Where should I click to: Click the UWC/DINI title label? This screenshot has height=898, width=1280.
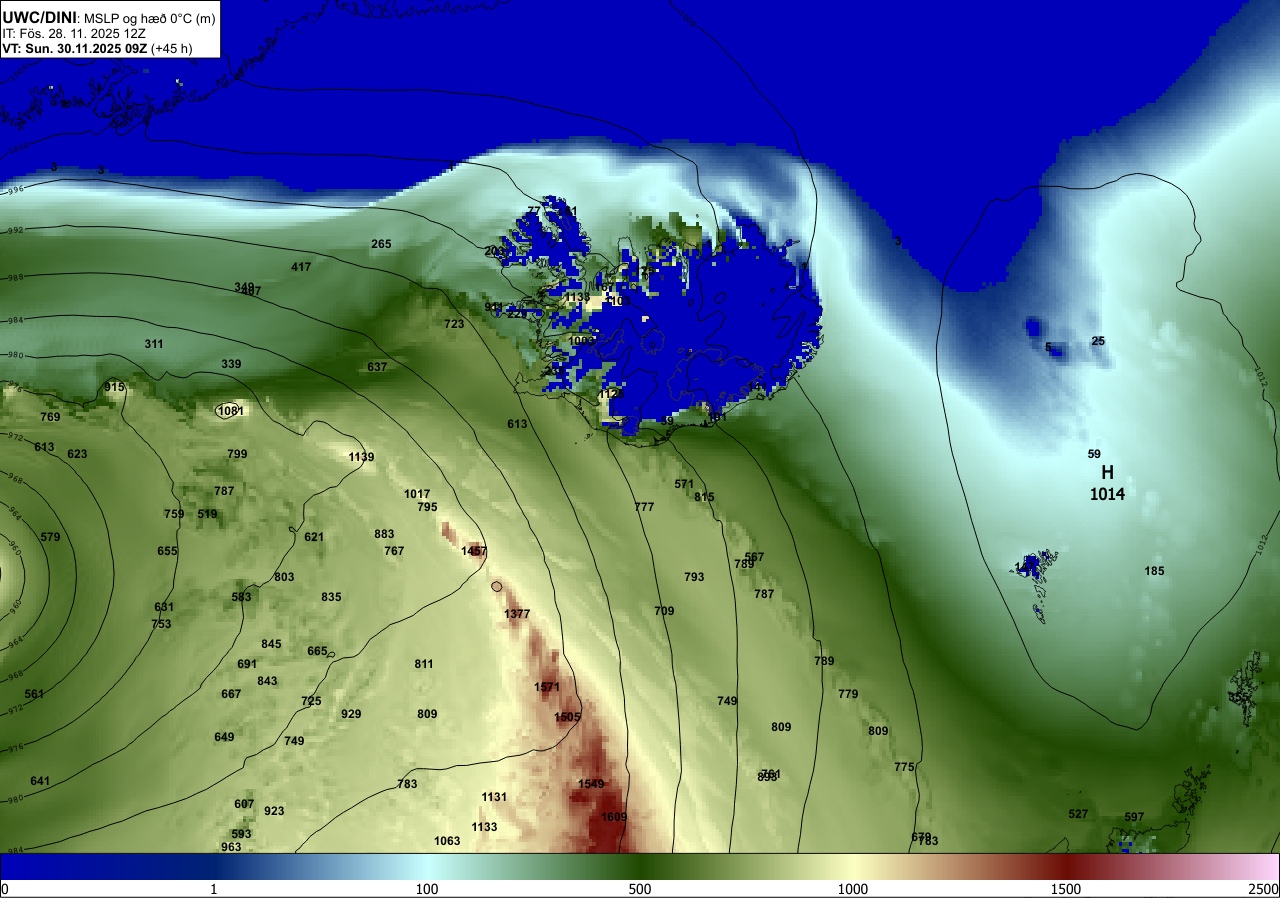point(39,16)
